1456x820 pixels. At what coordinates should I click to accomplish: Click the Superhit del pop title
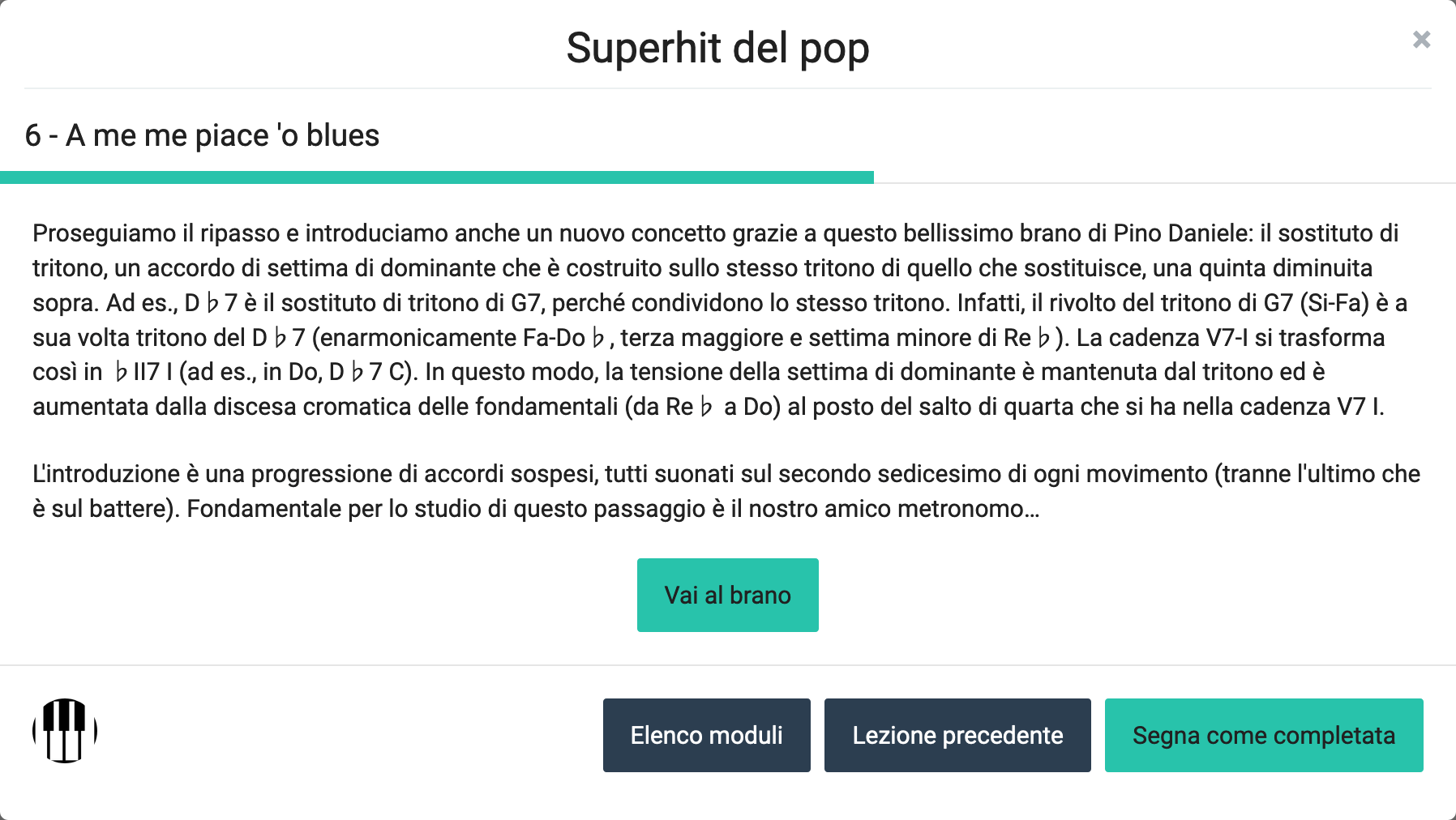click(x=717, y=48)
